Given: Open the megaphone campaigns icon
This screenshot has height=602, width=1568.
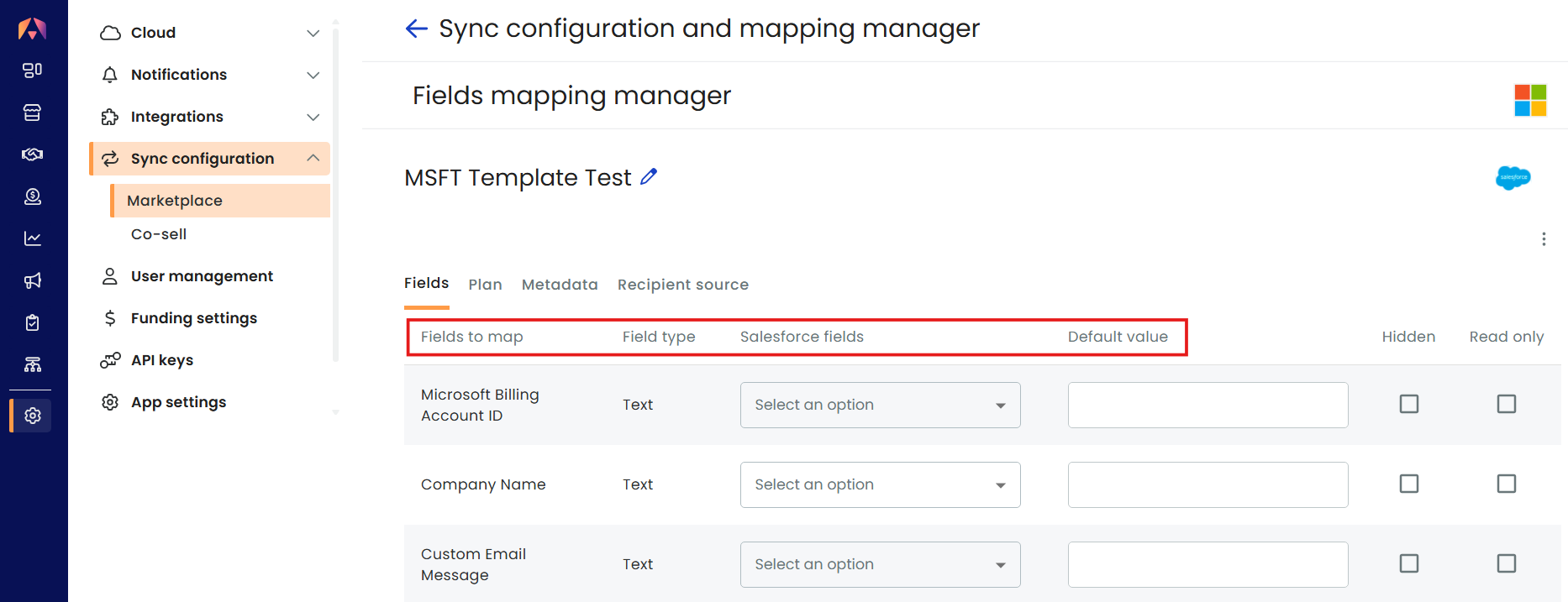Looking at the screenshot, I should 32,280.
